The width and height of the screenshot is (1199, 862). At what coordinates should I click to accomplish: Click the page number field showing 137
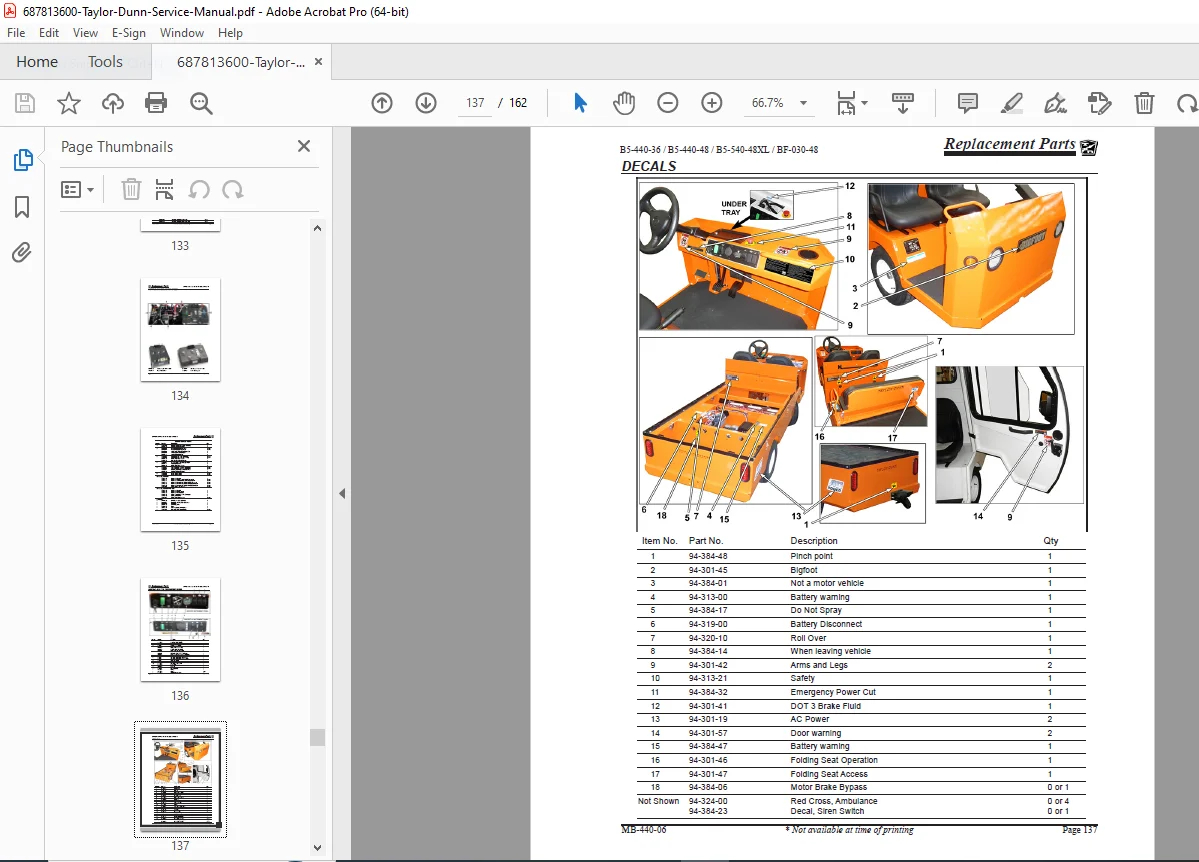[475, 102]
